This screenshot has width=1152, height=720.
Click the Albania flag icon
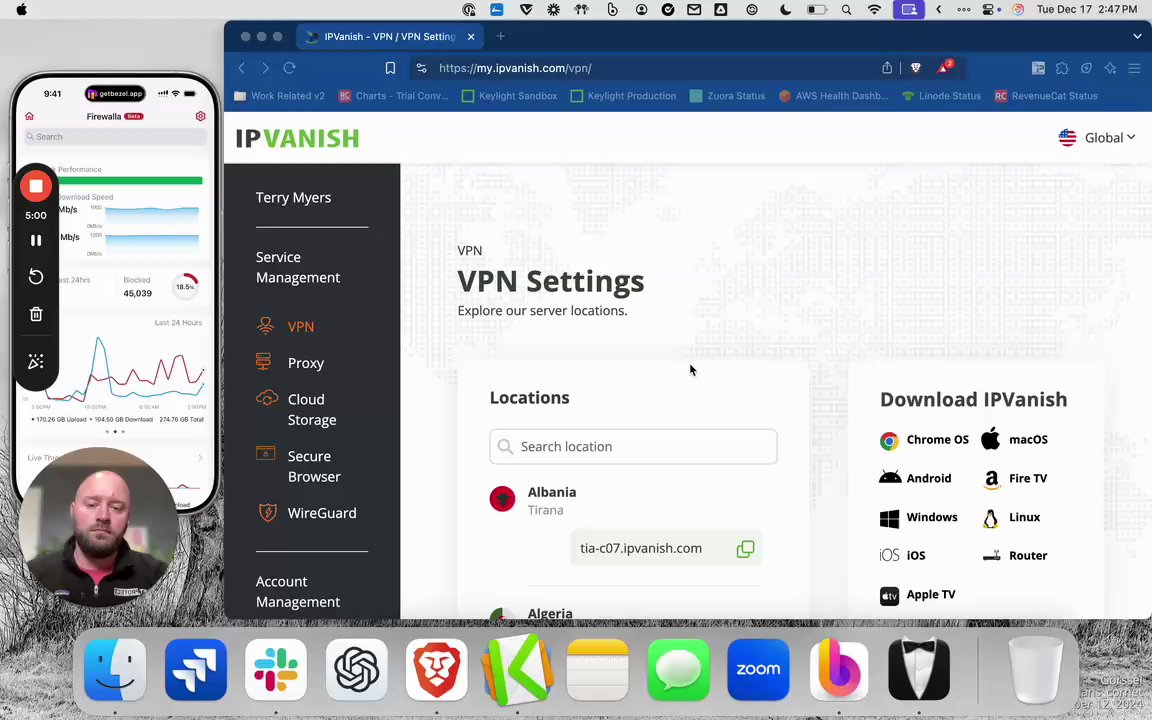pos(503,499)
